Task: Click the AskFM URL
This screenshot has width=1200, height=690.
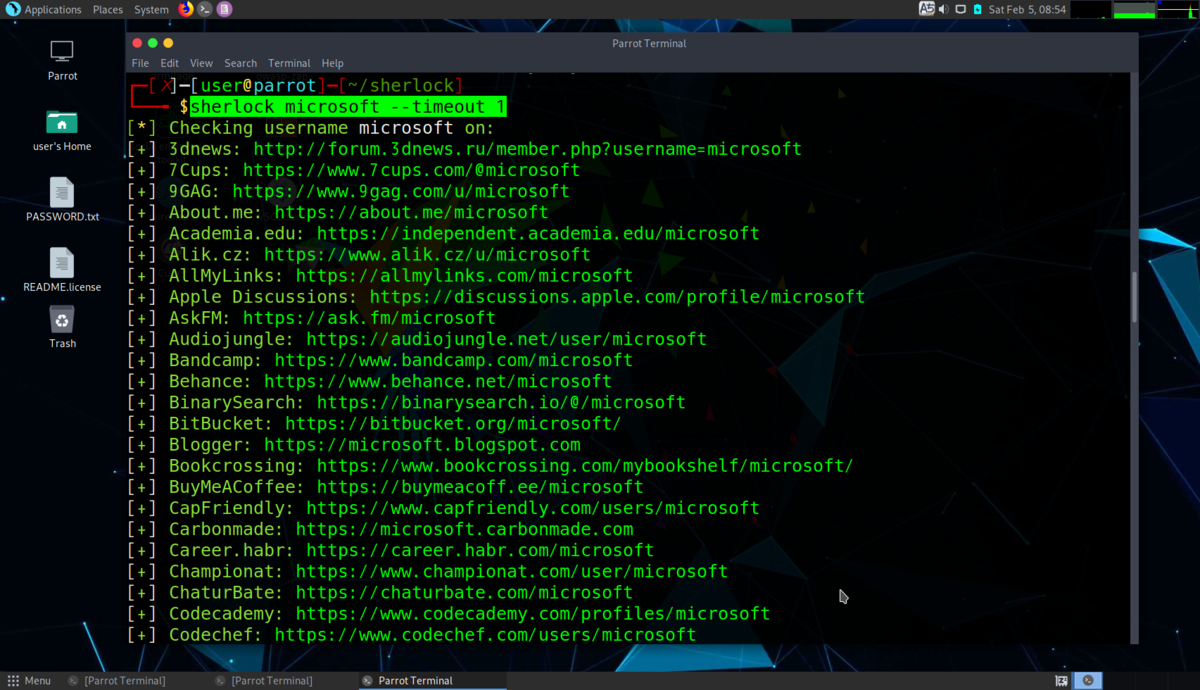Action: tap(369, 318)
